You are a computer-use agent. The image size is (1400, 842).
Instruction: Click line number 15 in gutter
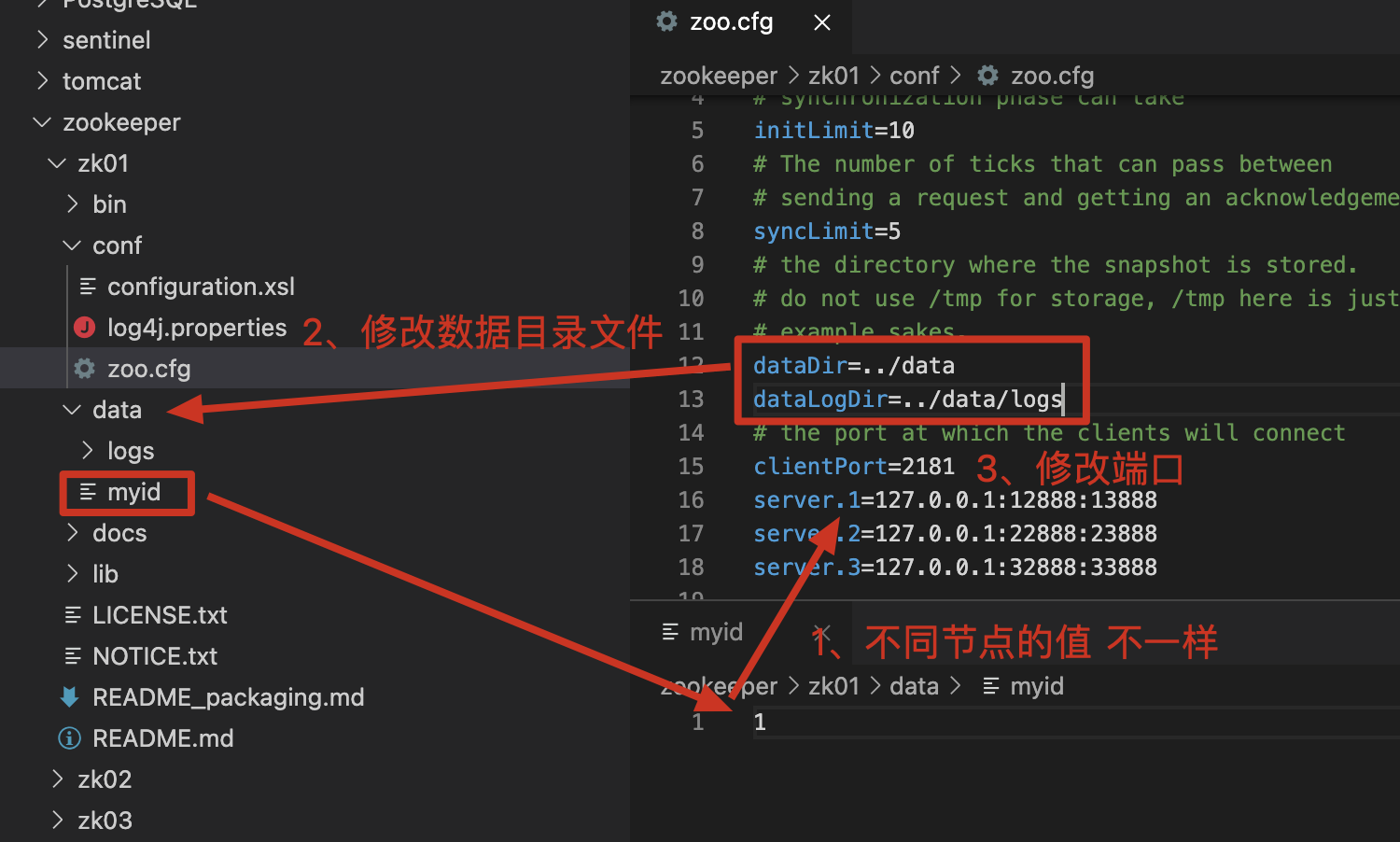coord(691,466)
